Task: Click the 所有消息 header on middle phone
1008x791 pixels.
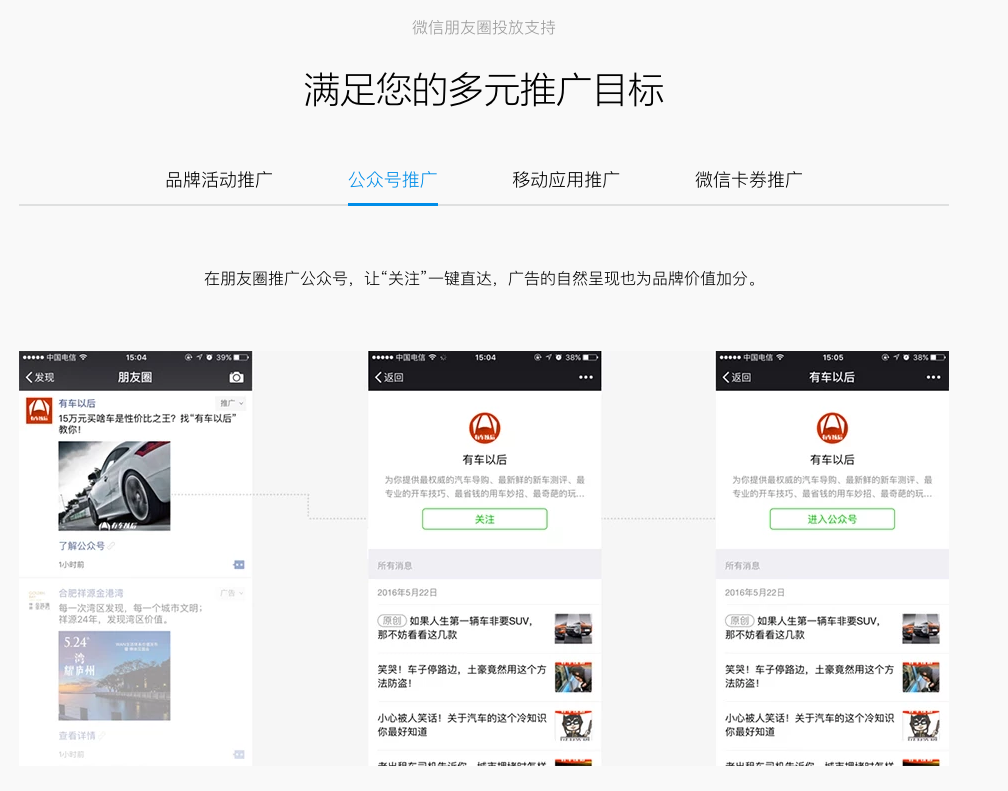Action: 485,565
